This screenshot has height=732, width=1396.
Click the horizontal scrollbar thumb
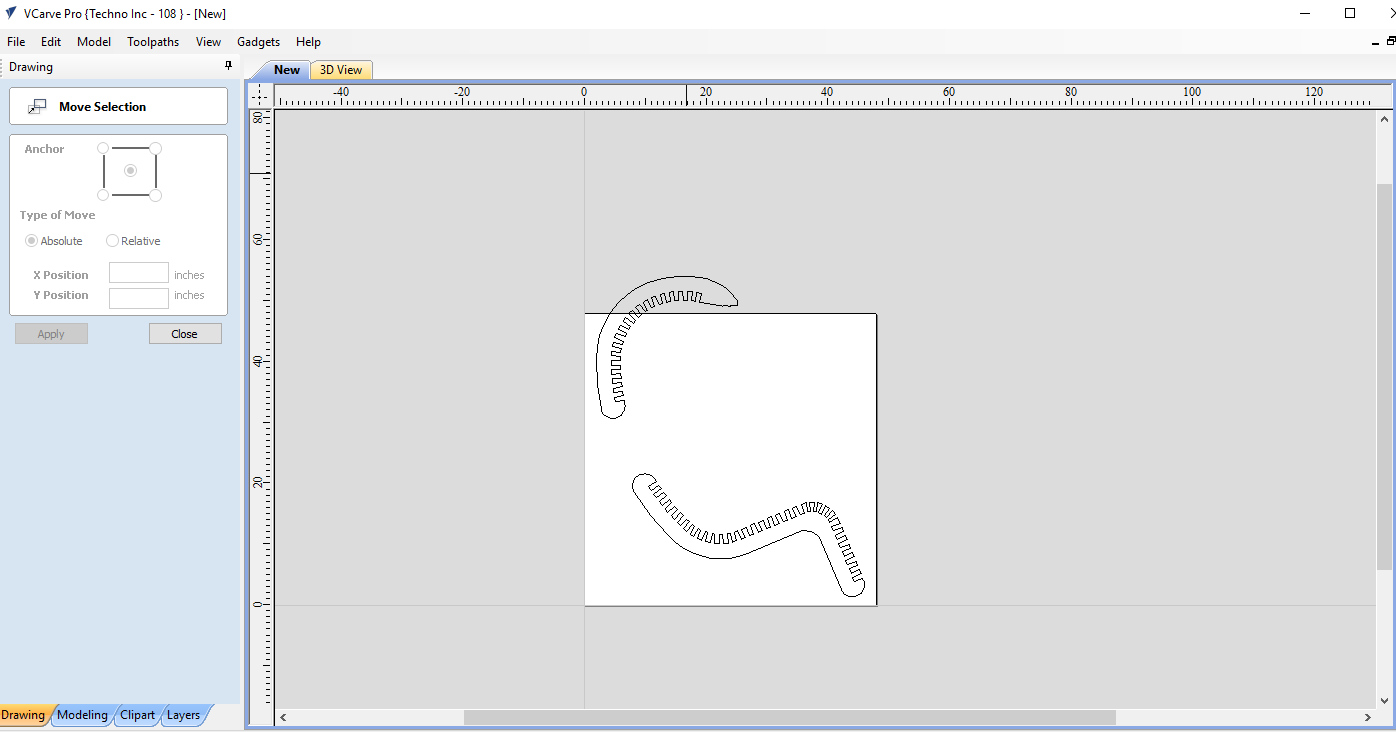tap(790, 717)
